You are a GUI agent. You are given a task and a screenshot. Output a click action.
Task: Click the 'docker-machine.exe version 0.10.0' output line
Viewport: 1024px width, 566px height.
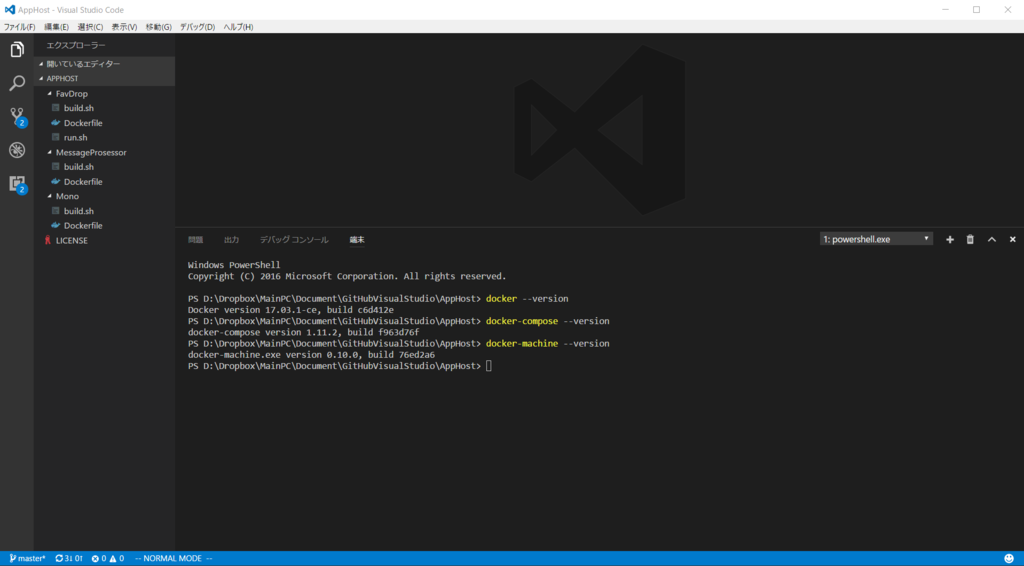[x=311, y=355]
